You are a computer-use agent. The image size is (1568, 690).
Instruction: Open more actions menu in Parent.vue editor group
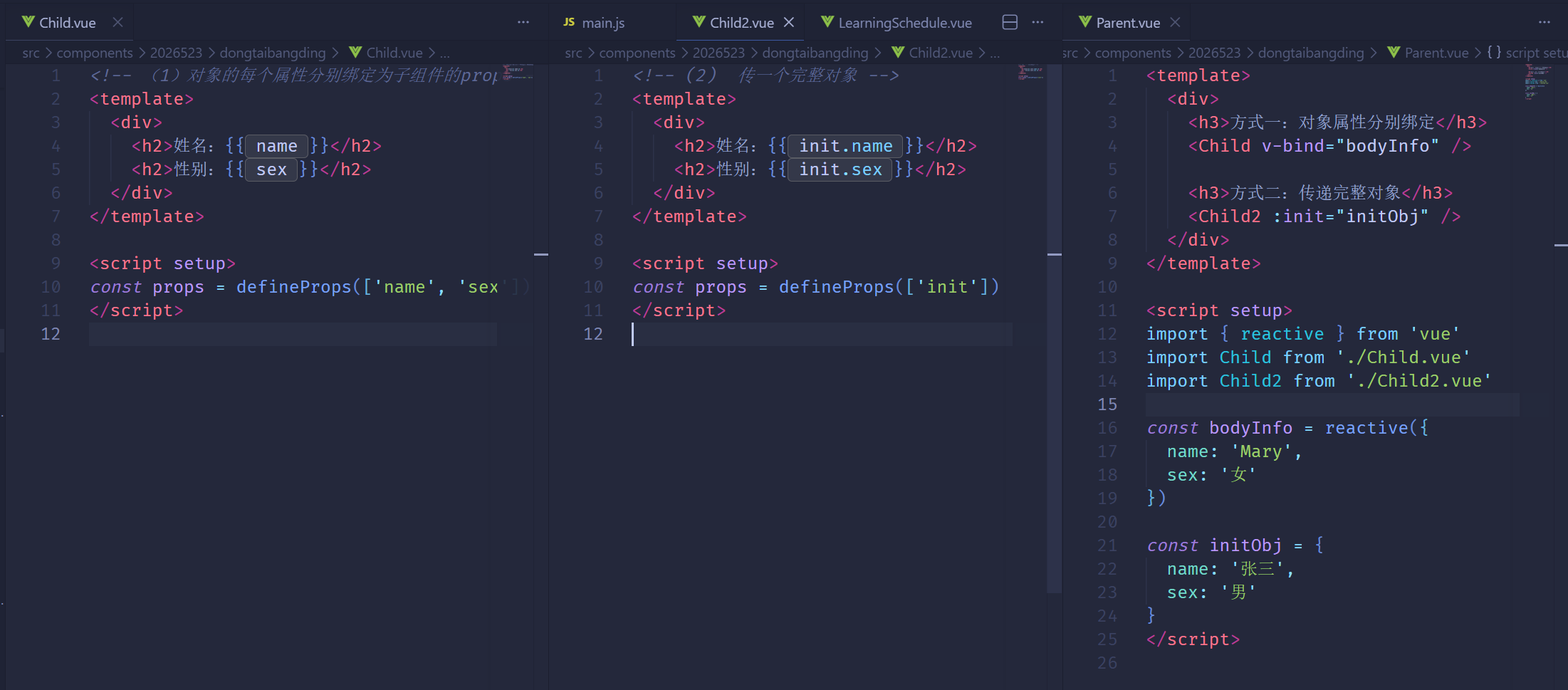click(1545, 22)
